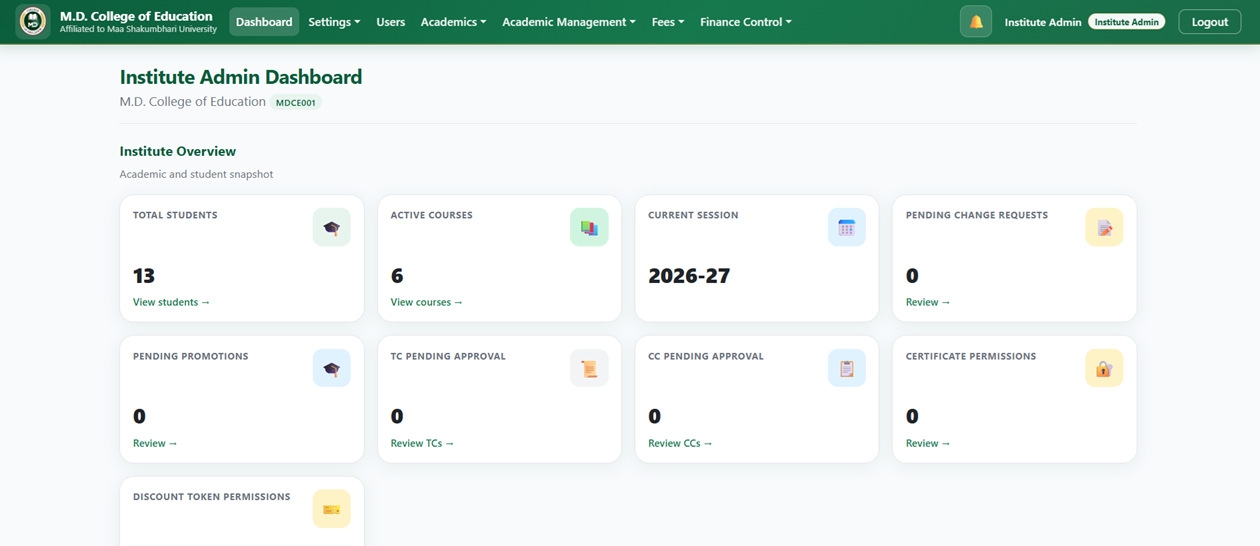Go to the Dashboard tab
1260x546 pixels.
coord(264,22)
